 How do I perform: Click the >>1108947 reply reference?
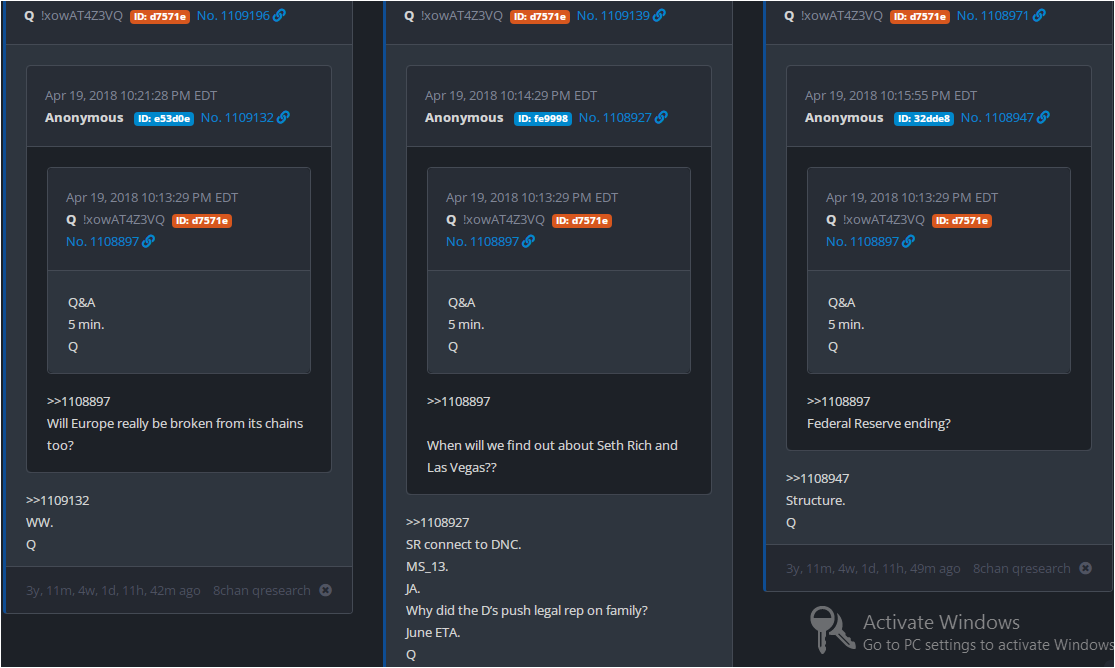coord(817,478)
